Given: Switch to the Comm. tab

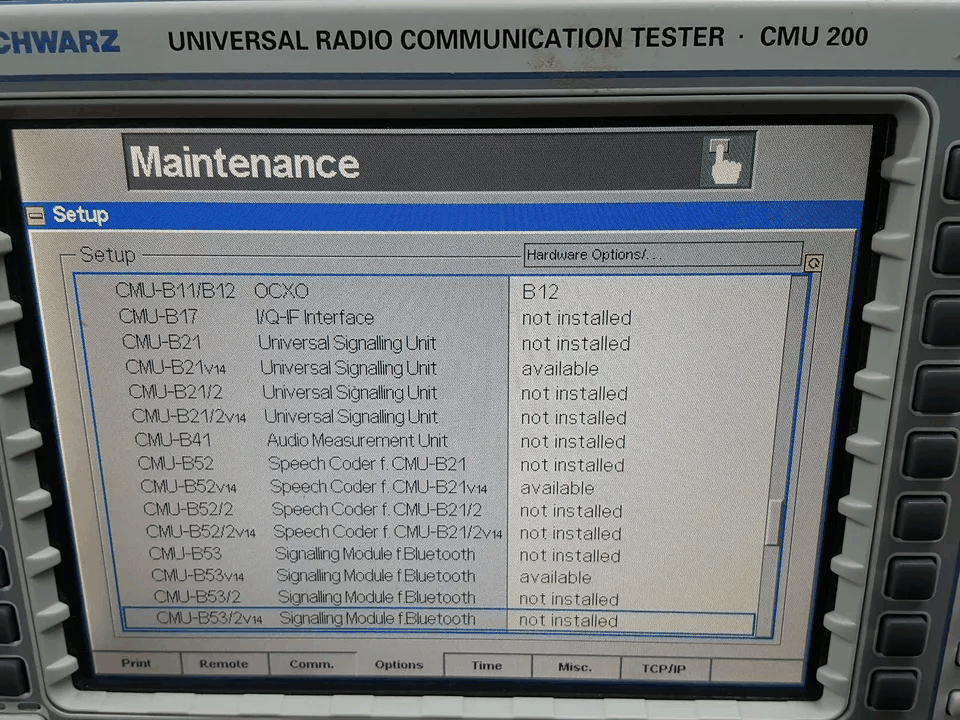Looking at the screenshot, I should (312, 664).
